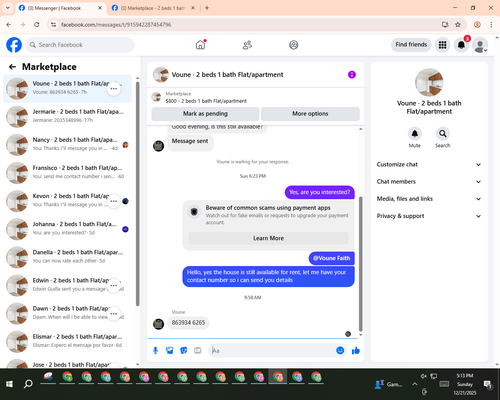The height and width of the screenshot is (400, 500).
Task: Open taskbar clock showing 5:13 PM
Action: tap(465, 384)
